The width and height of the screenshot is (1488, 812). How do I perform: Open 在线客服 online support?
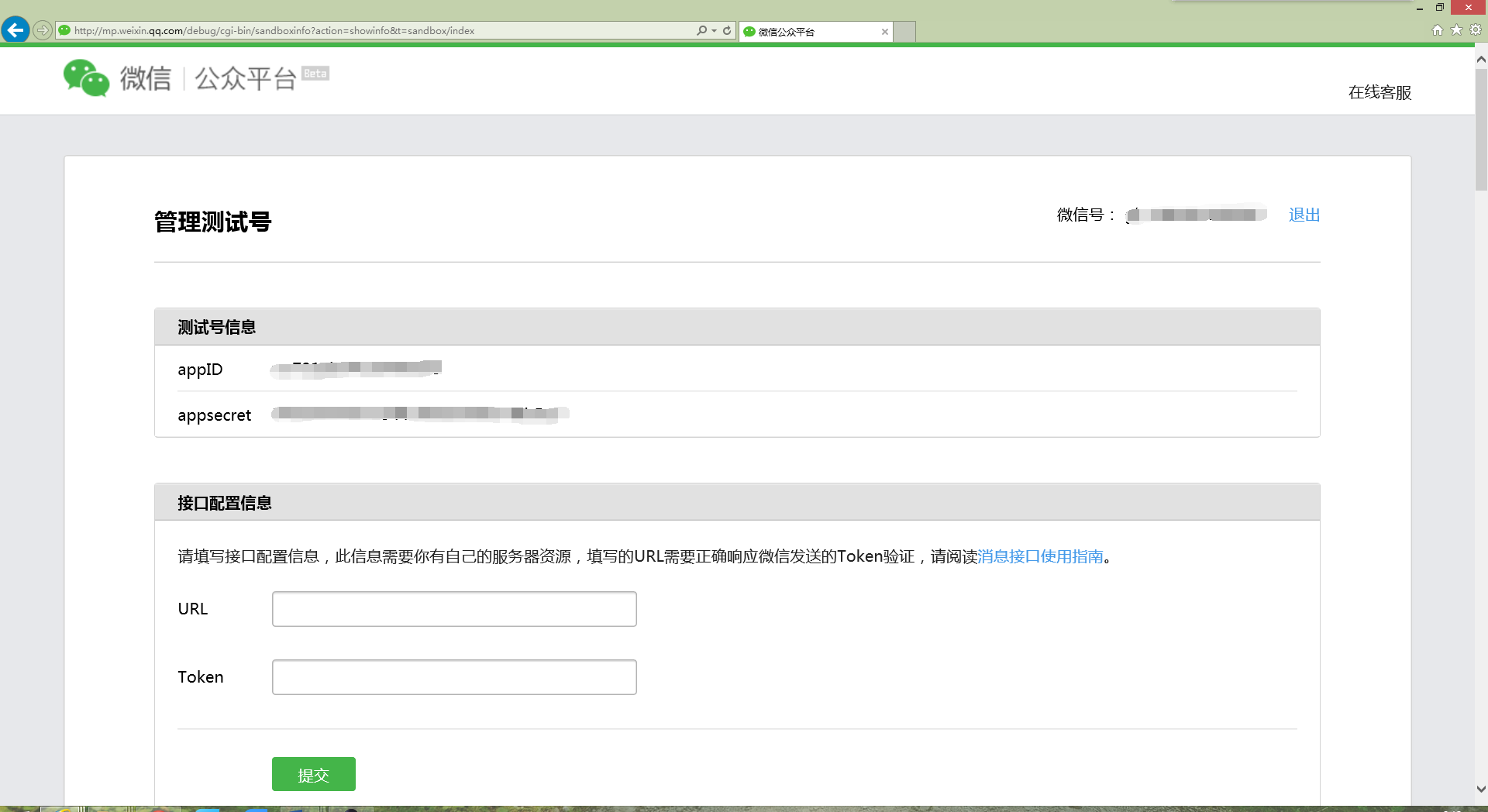click(x=1379, y=92)
